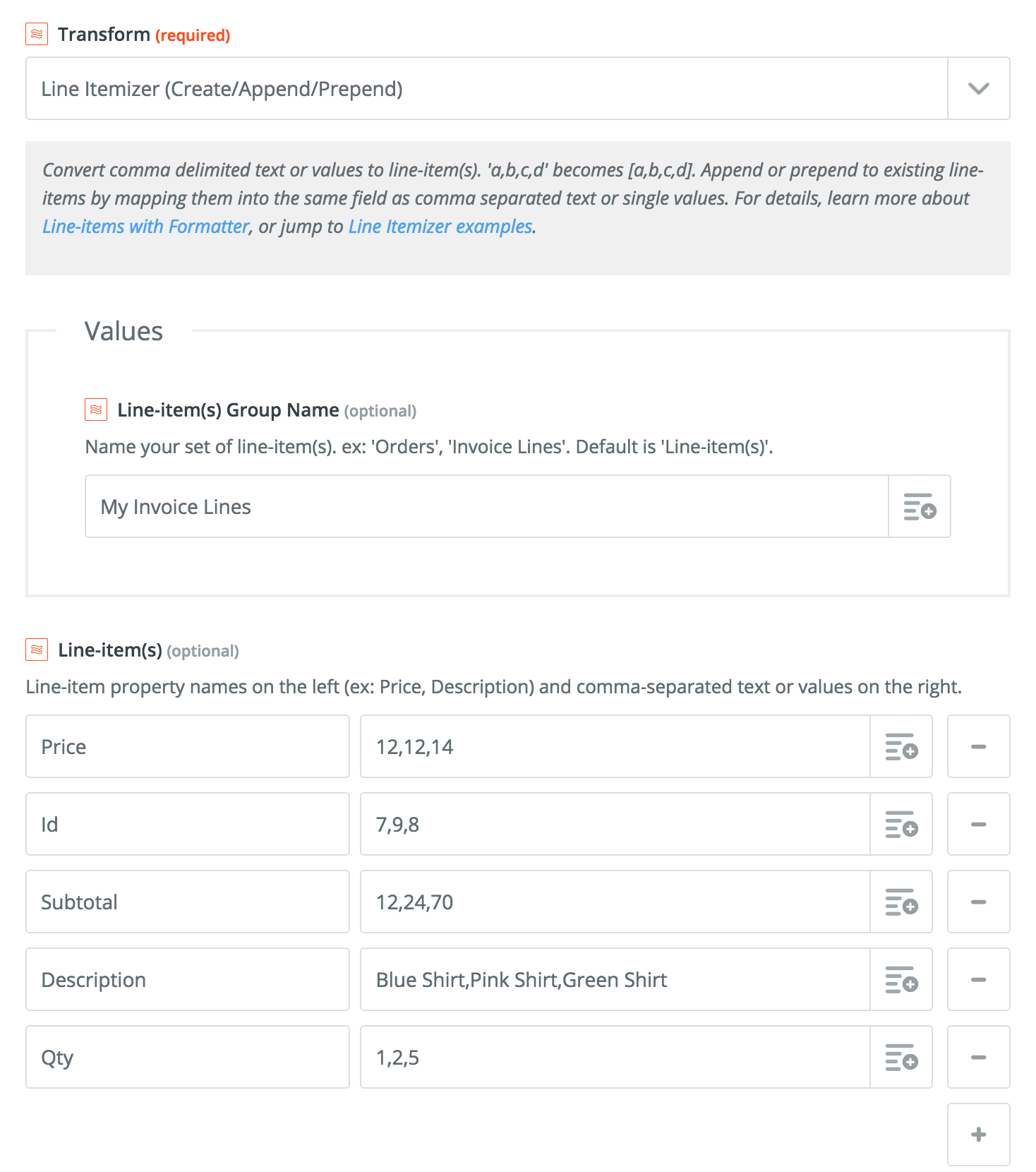
Task: Focus the Blue Shirt description values field
Action: pos(615,980)
